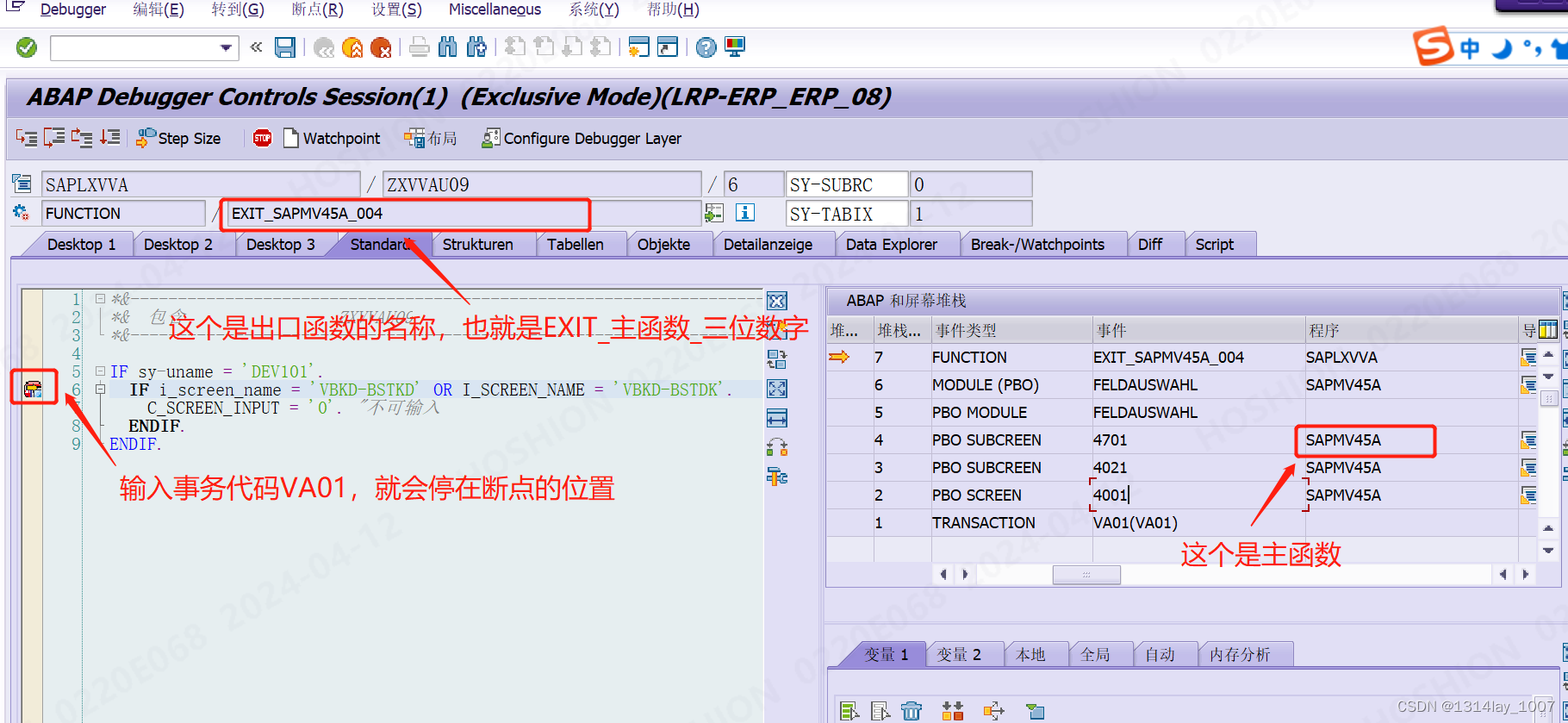Click the gray Back arrow icon
The width and height of the screenshot is (1568, 723).
(324, 47)
